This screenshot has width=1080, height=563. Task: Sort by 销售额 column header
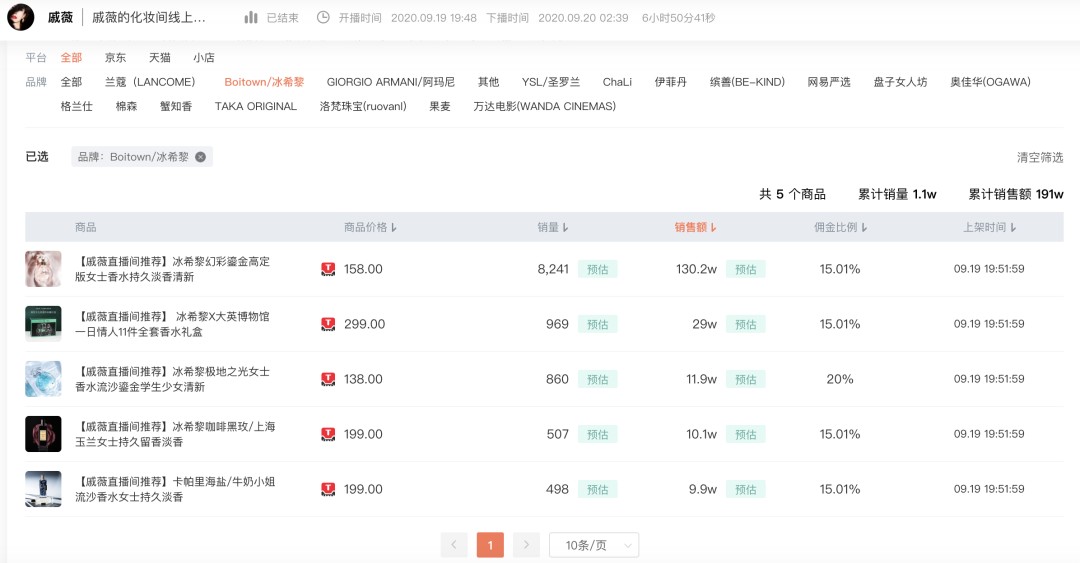click(695, 227)
